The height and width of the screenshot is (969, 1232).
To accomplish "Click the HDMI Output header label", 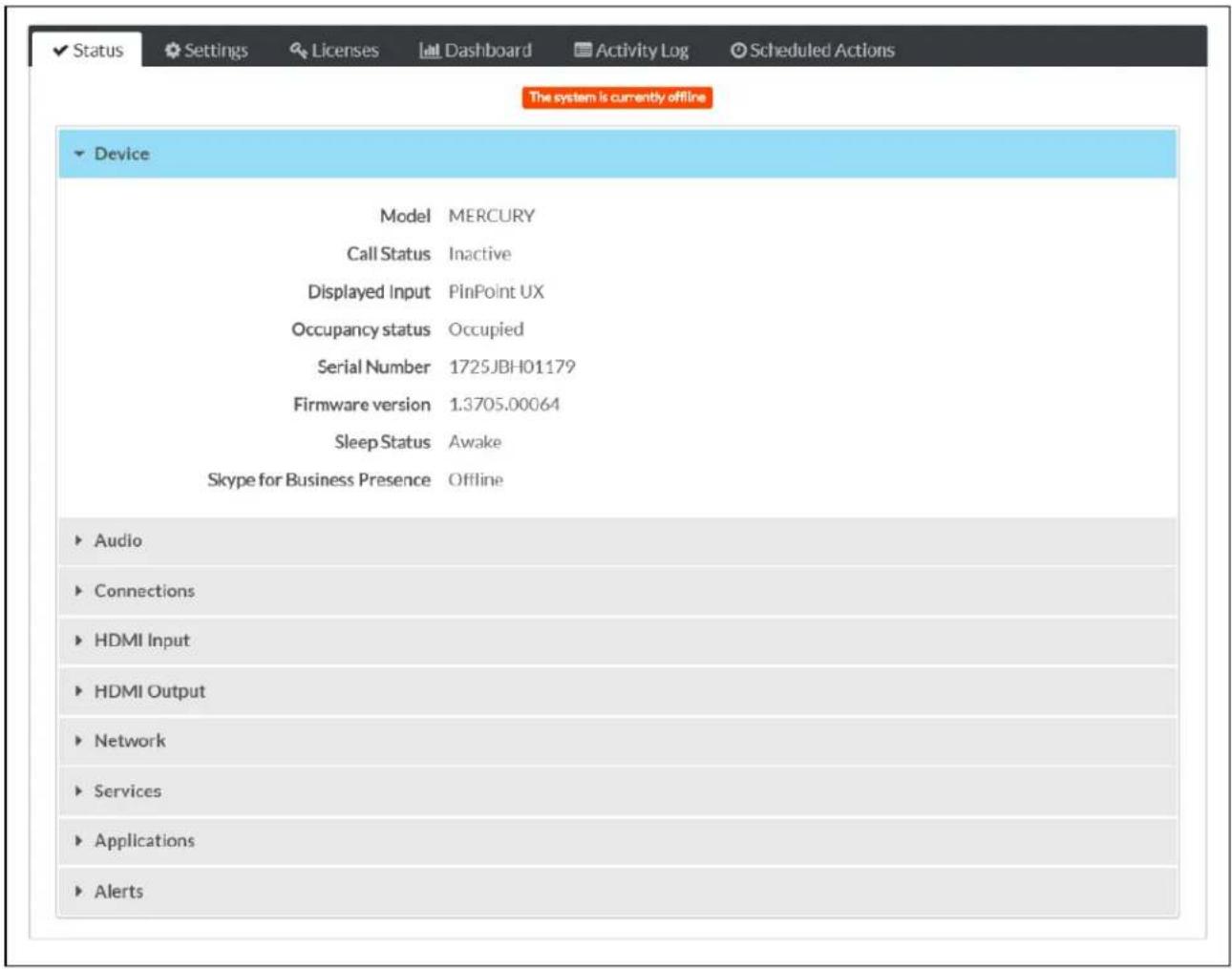I will coord(149,691).
